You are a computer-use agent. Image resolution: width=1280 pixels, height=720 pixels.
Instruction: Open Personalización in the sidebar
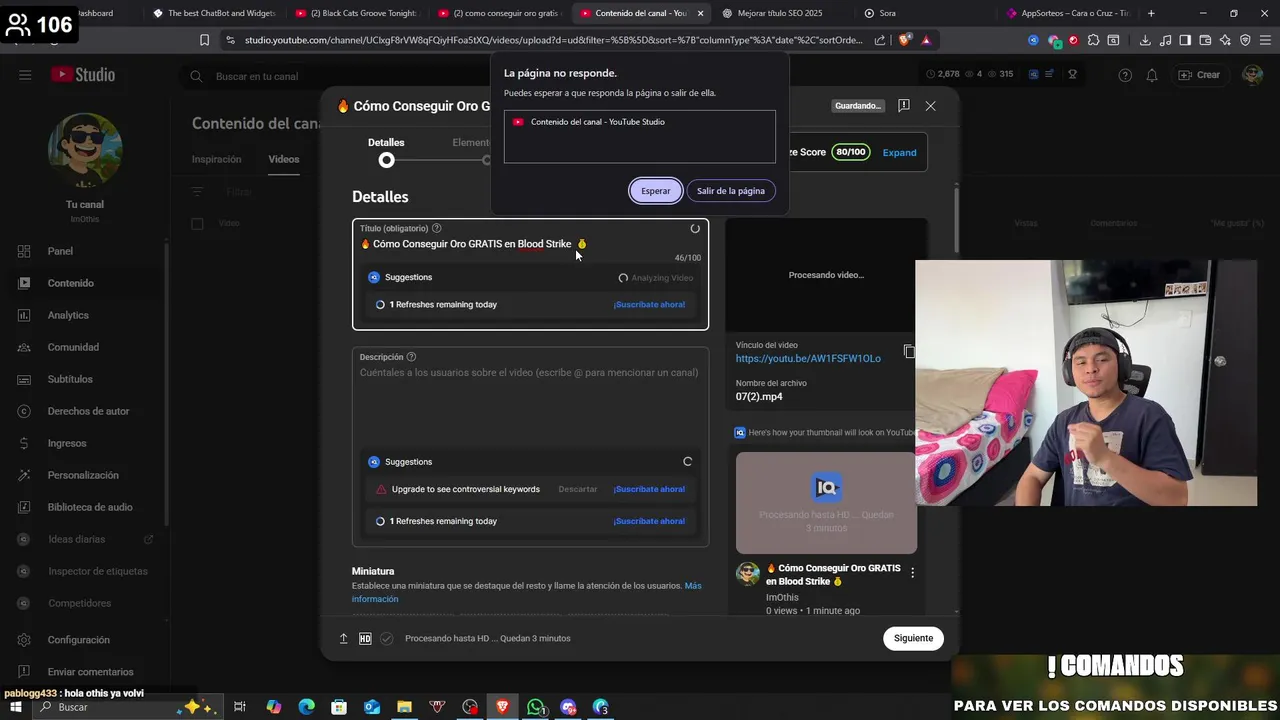pos(84,475)
